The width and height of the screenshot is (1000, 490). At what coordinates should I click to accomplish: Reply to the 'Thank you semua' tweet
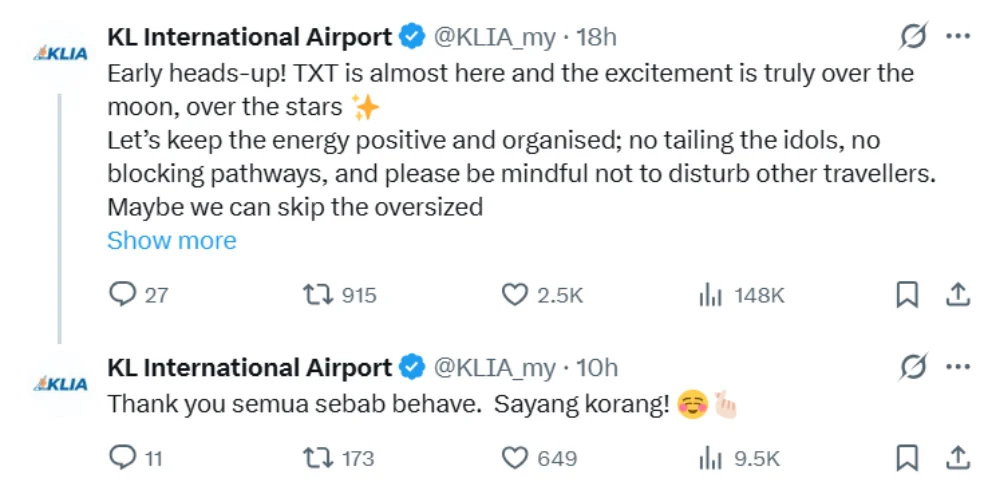click(x=122, y=458)
